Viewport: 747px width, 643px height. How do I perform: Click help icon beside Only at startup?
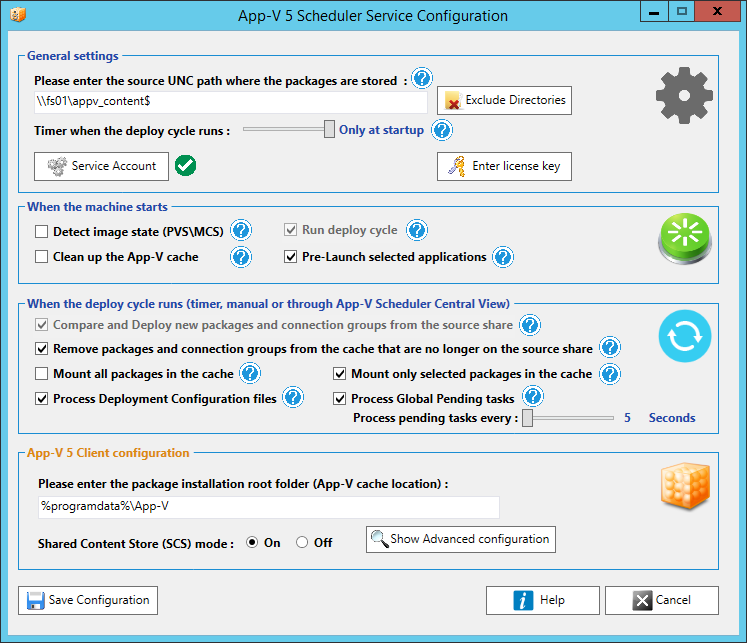tap(442, 130)
